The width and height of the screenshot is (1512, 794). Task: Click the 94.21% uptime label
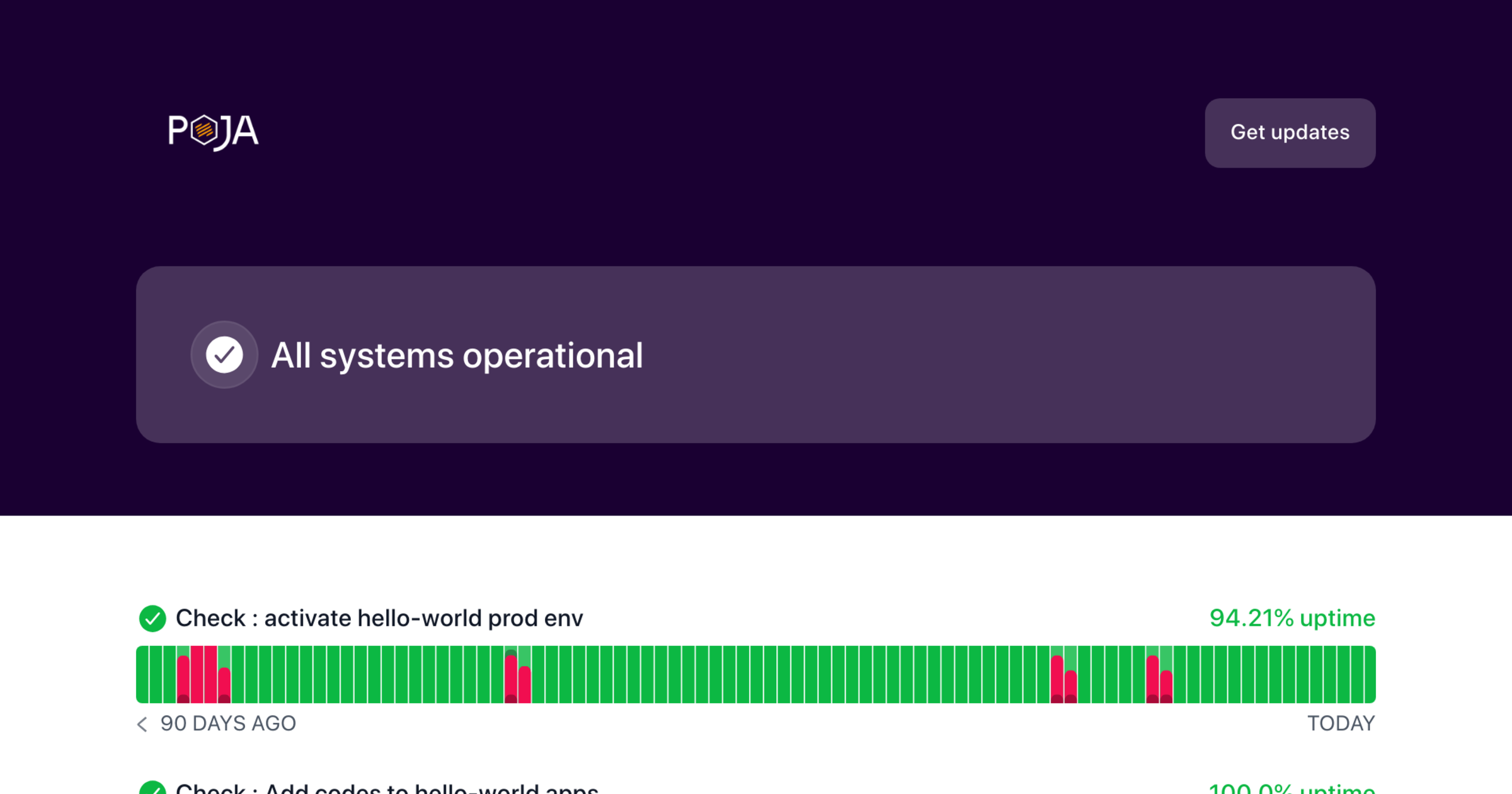tap(1292, 618)
